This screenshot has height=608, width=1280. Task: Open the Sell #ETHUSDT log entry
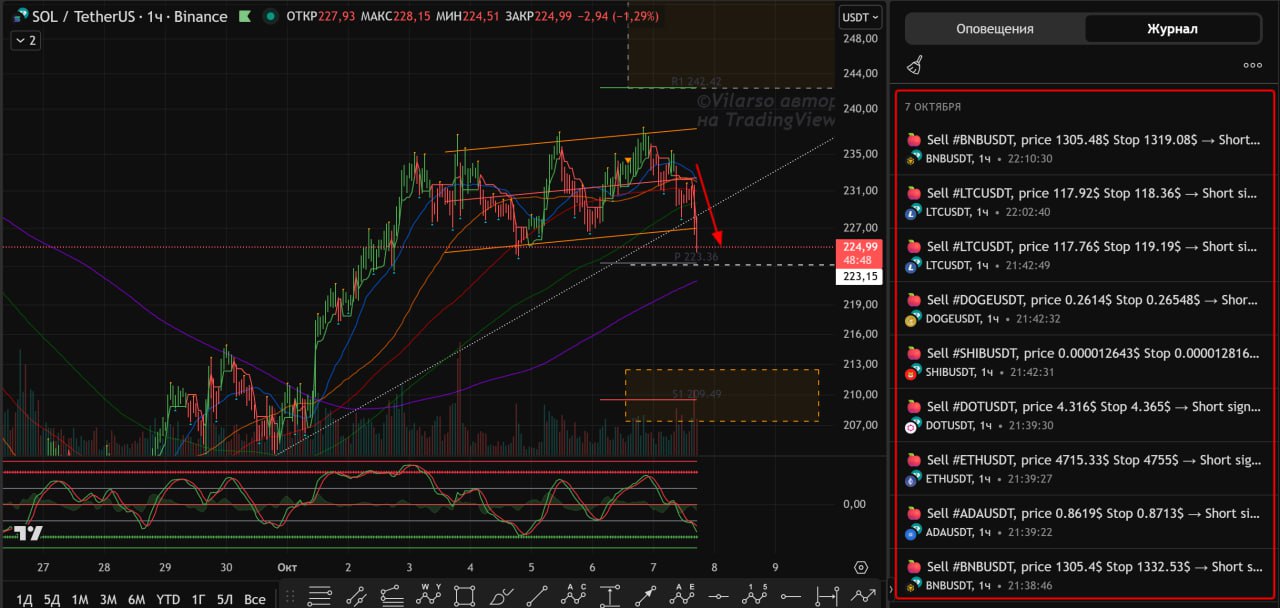(1084, 468)
